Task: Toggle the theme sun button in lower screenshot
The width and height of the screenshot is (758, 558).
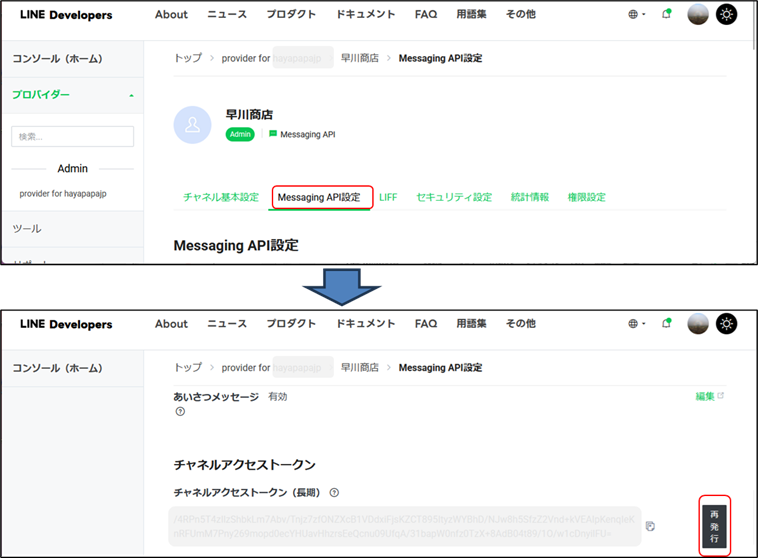Action: coord(726,324)
